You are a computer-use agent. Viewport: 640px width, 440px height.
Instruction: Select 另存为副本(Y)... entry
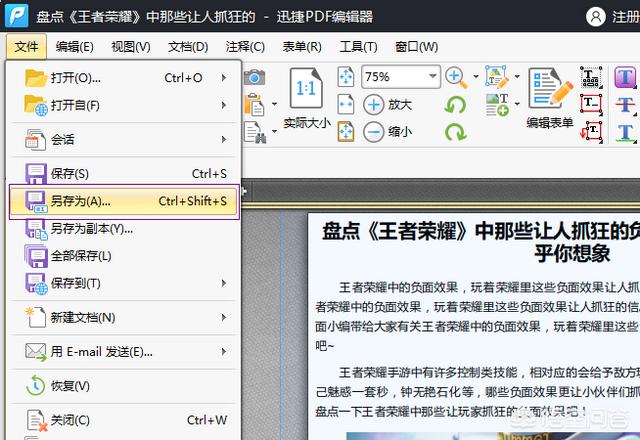(124, 229)
